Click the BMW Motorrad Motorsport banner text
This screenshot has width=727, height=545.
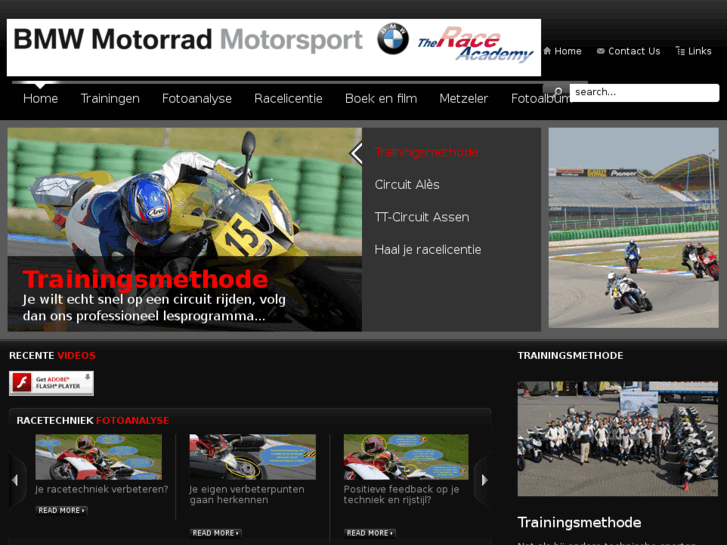tap(188, 39)
